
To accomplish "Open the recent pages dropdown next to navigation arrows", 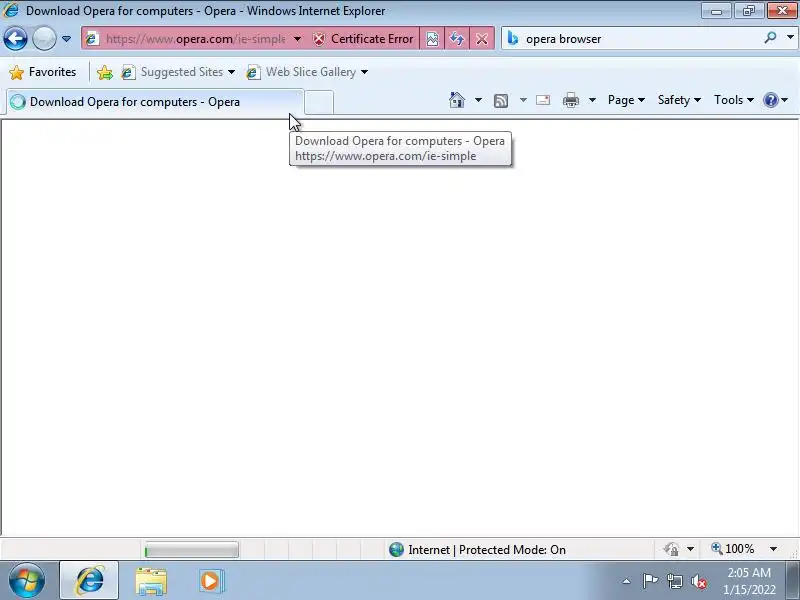I will pyautogui.click(x=66, y=39).
